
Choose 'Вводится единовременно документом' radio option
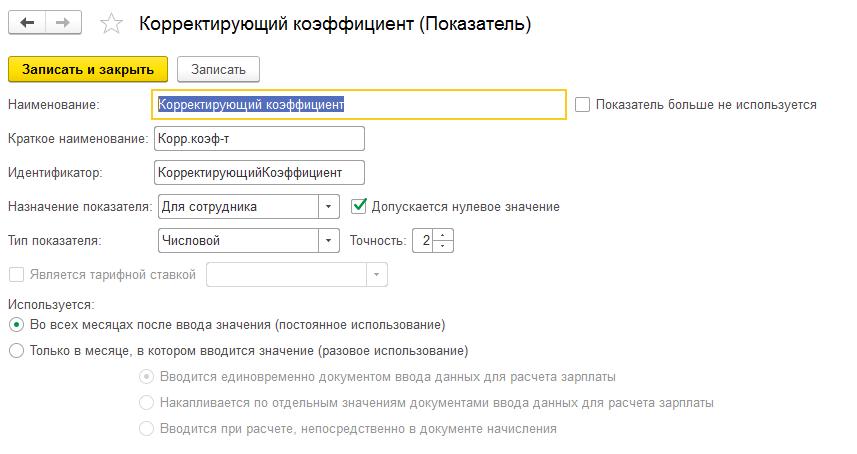pos(147,377)
